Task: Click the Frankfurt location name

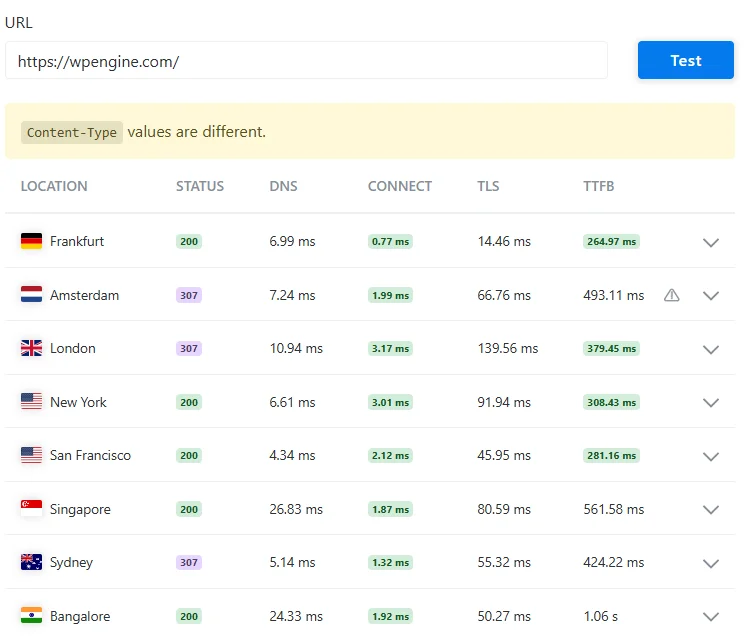Action: point(77,241)
